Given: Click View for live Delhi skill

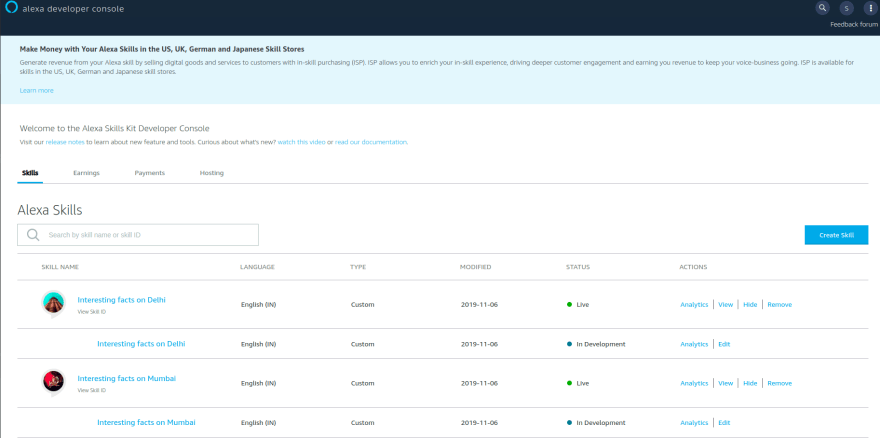Looking at the screenshot, I should click(726, 305).
